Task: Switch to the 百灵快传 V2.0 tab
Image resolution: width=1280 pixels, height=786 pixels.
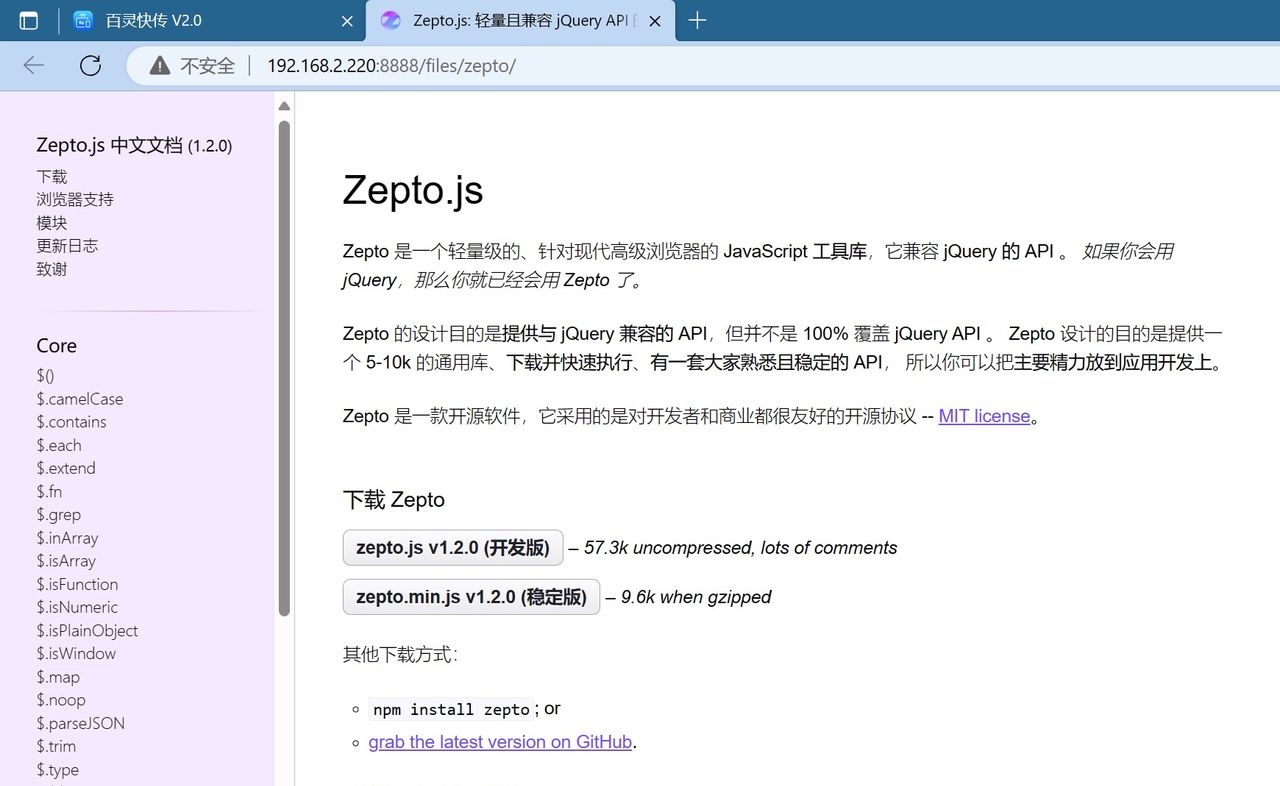Action: pyautogui.click(x=215, y=21)
